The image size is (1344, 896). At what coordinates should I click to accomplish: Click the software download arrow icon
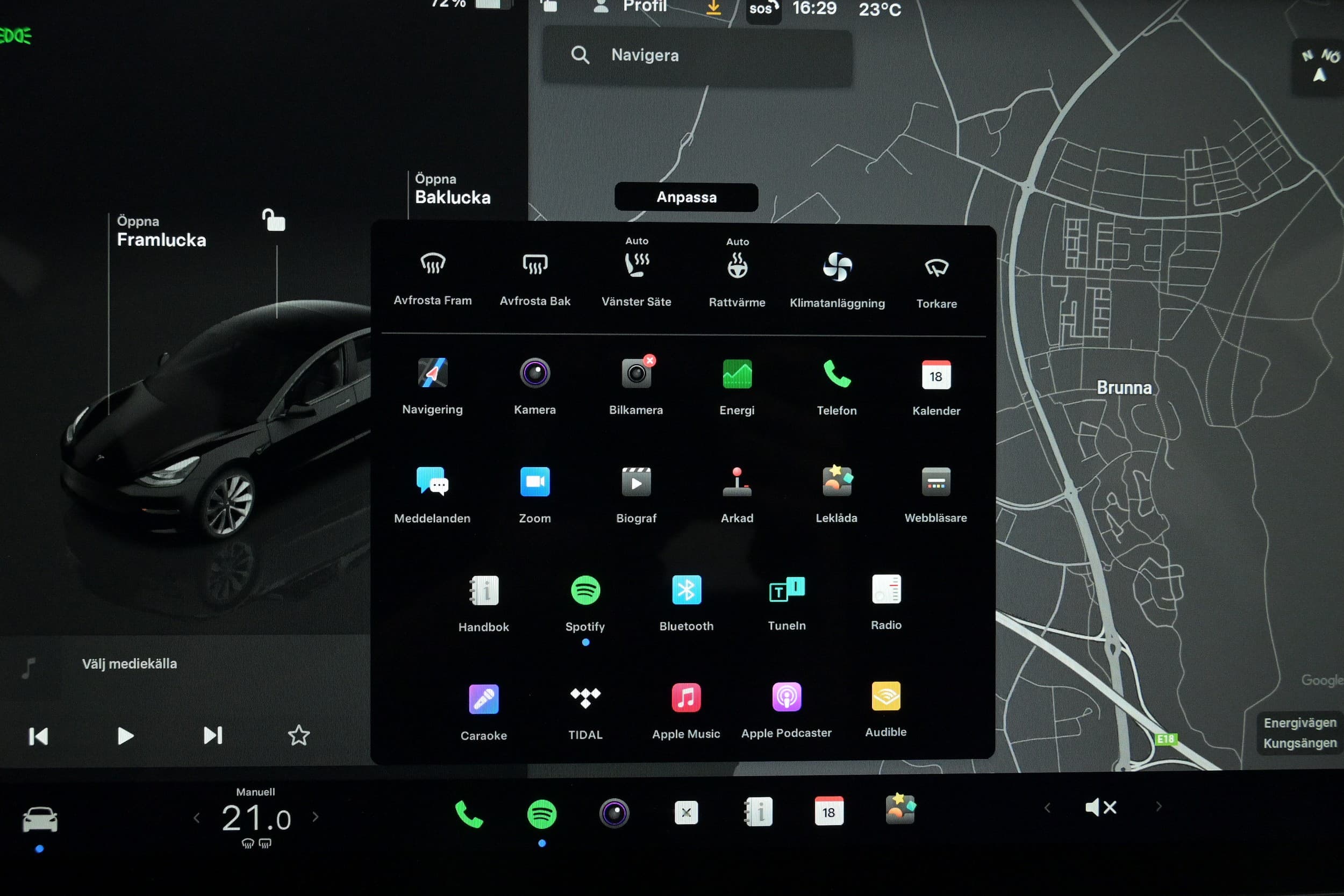point(714,7)
